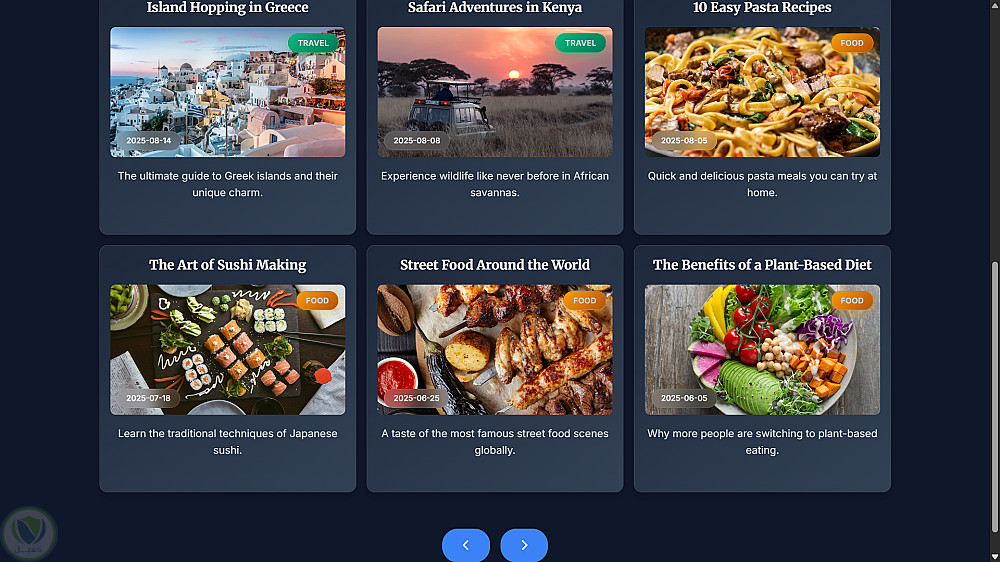Screen dimensions: 1000x562
Task: Click the 2025-07-18 date badge
Action: (x=148, y=398)
